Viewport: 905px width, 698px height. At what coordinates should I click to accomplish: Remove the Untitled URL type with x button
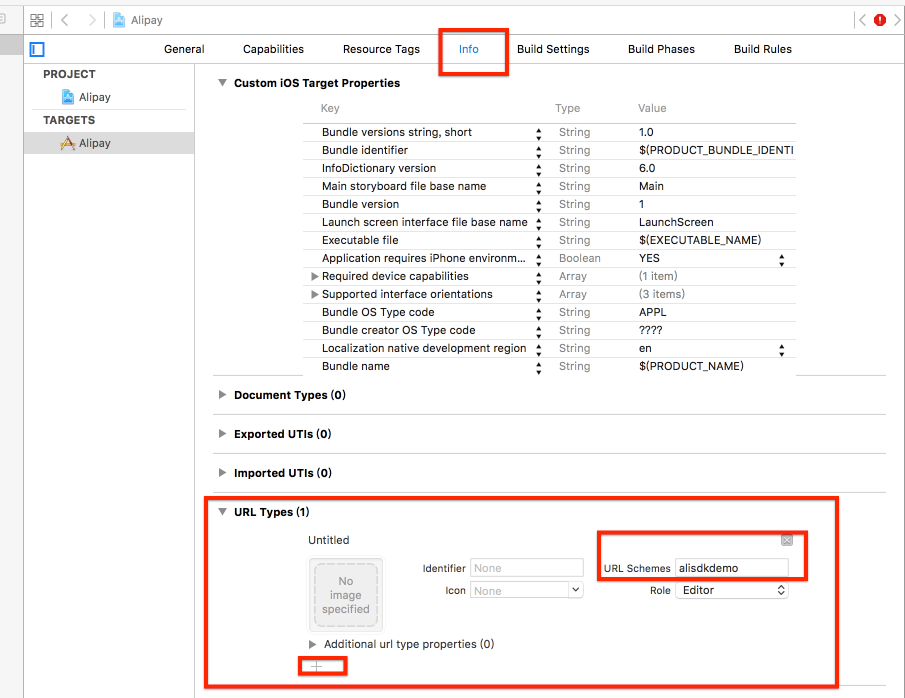(x=787, y=540)
